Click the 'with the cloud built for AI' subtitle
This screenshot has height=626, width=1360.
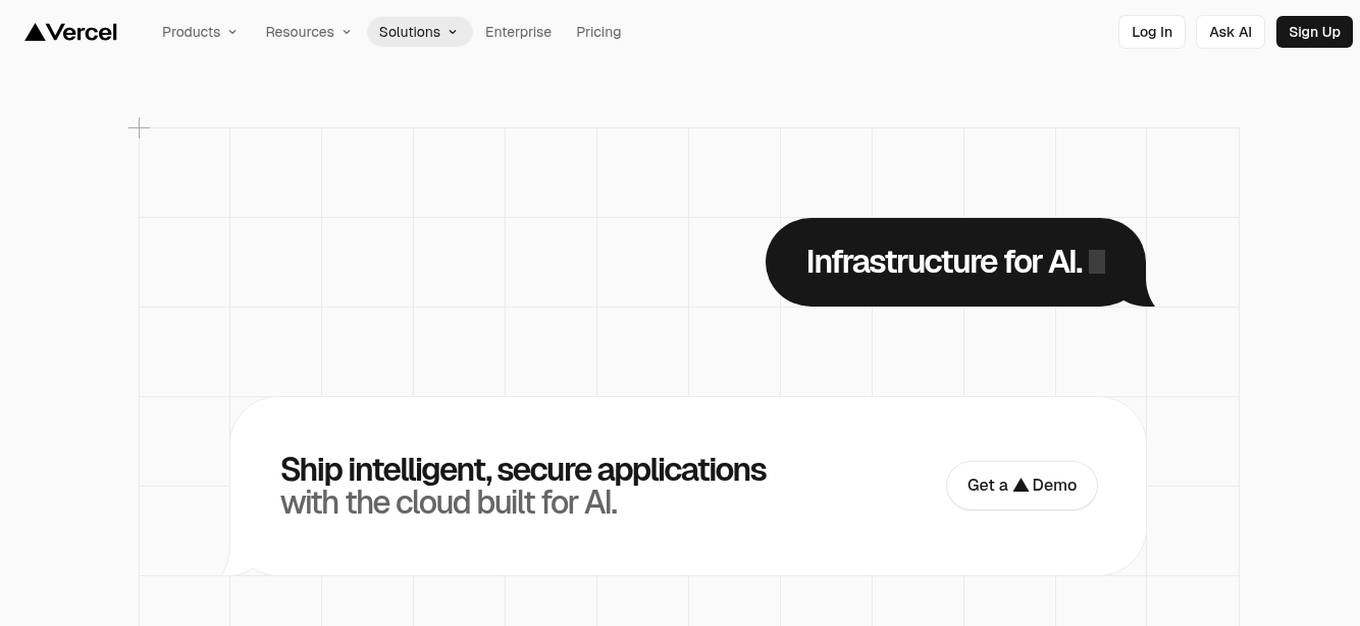[449, 502]
